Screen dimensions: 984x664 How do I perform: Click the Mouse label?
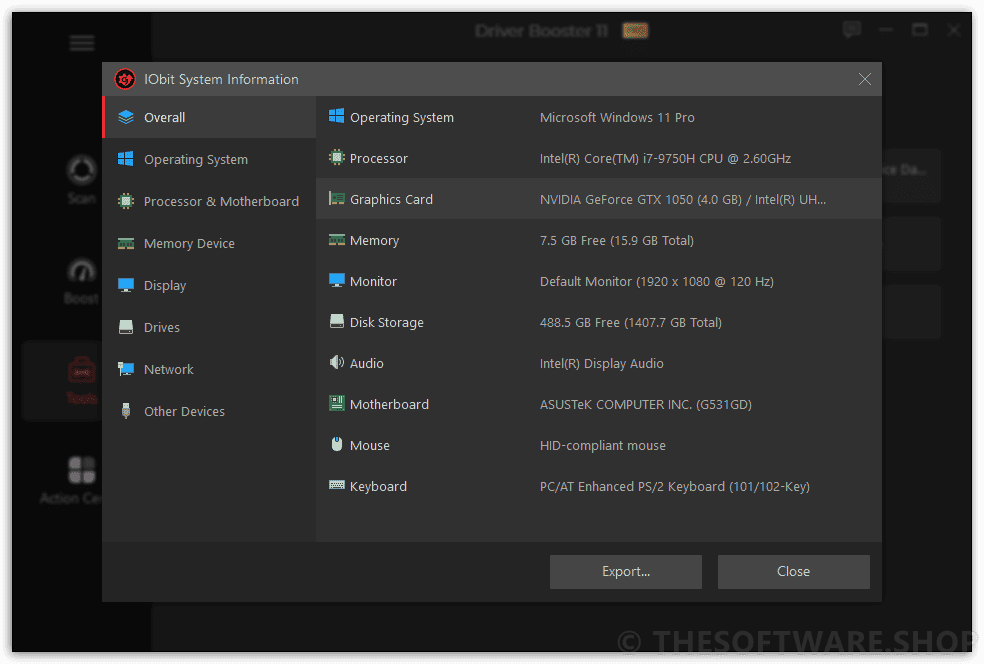370,446
